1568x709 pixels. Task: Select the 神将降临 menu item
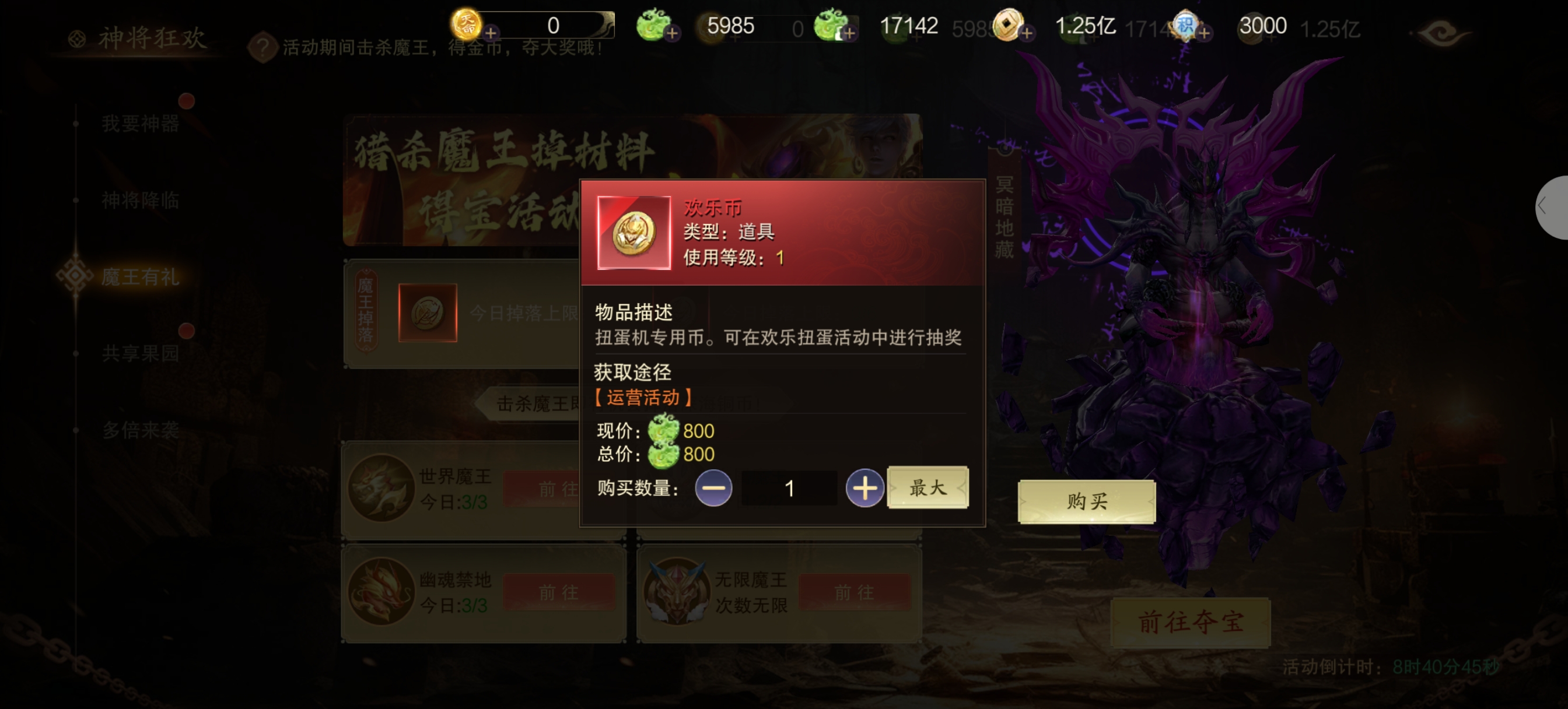[x=141, y=200]
